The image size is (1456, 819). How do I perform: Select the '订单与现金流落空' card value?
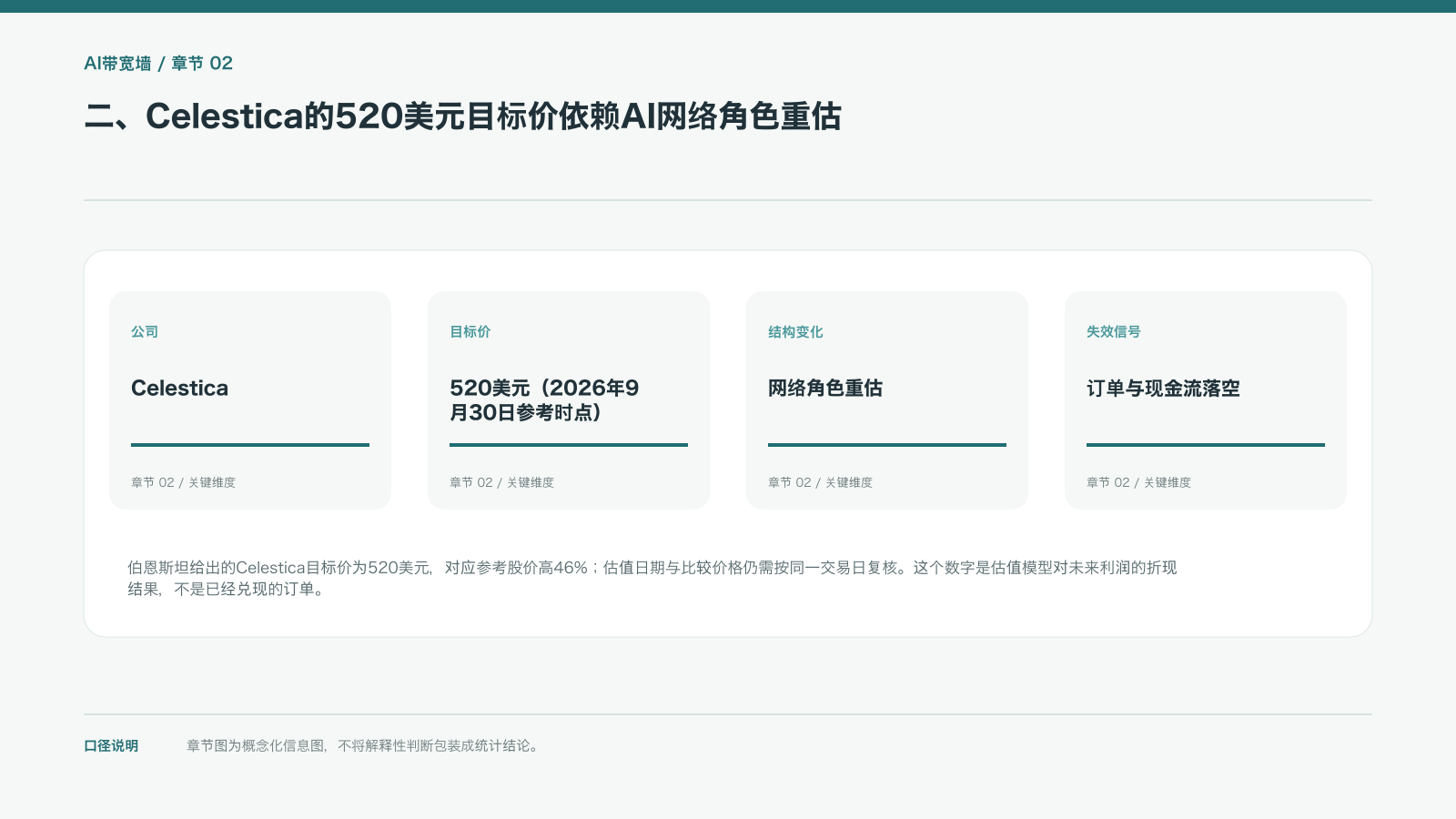click(x=1163, y=389)
